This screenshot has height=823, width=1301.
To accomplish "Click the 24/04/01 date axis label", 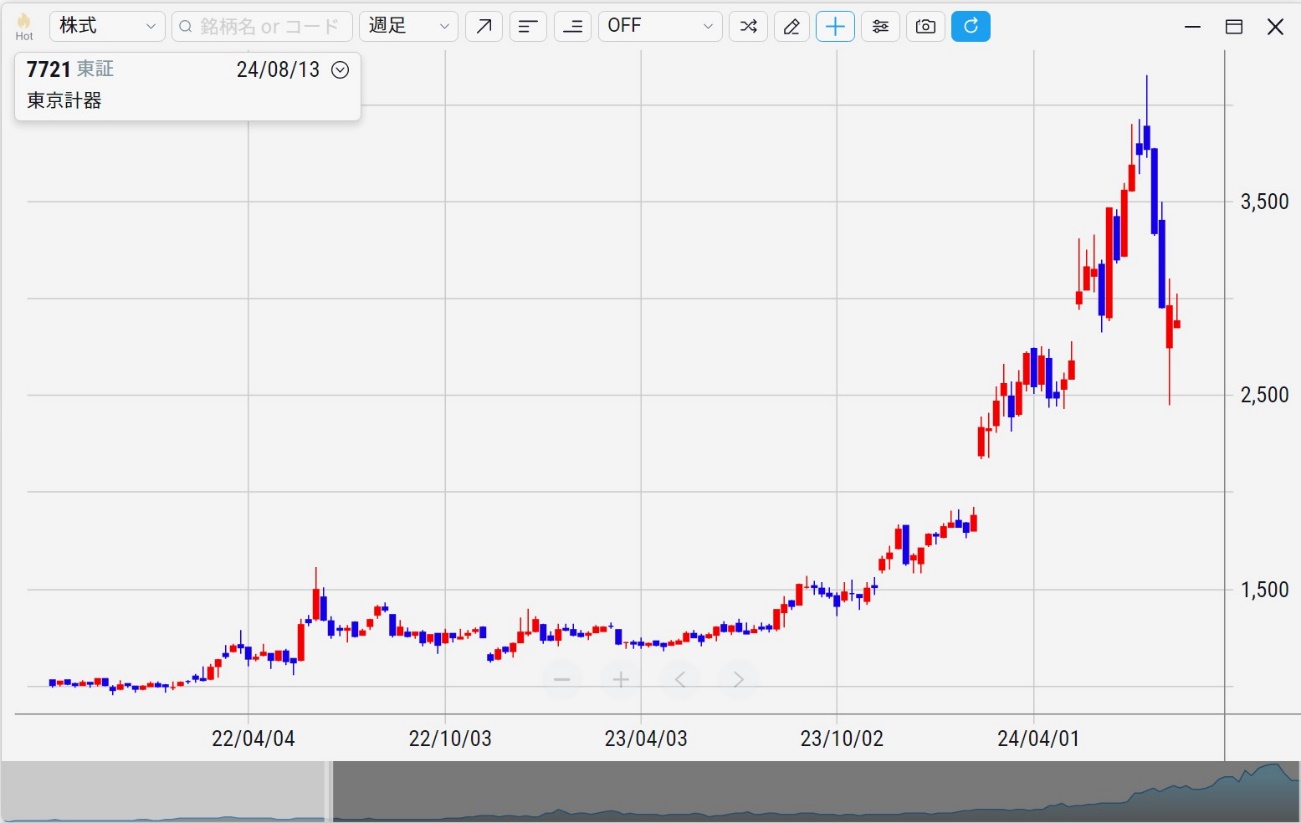I will coord(1038,740).
